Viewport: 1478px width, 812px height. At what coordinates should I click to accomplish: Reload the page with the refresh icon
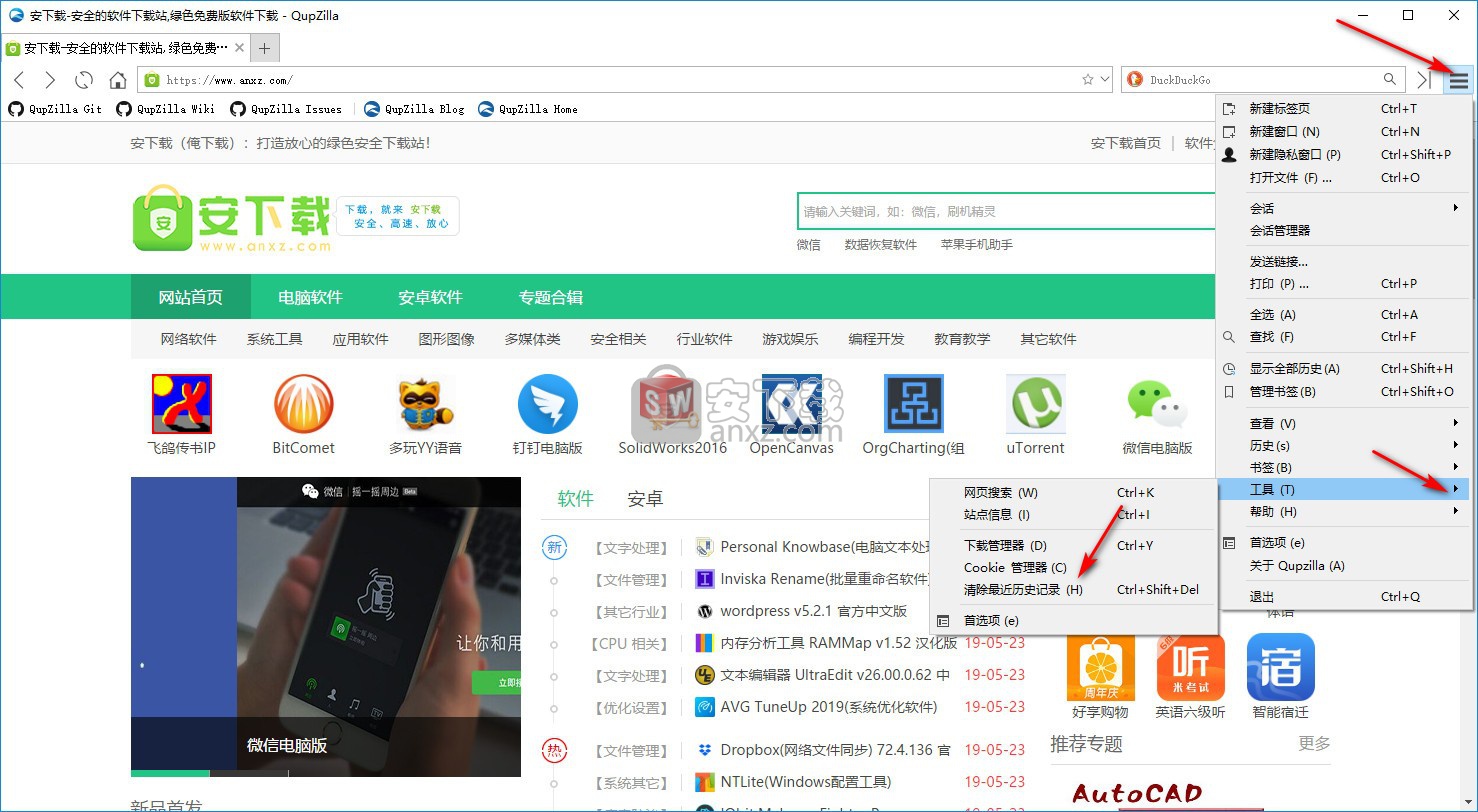[84, 80]
